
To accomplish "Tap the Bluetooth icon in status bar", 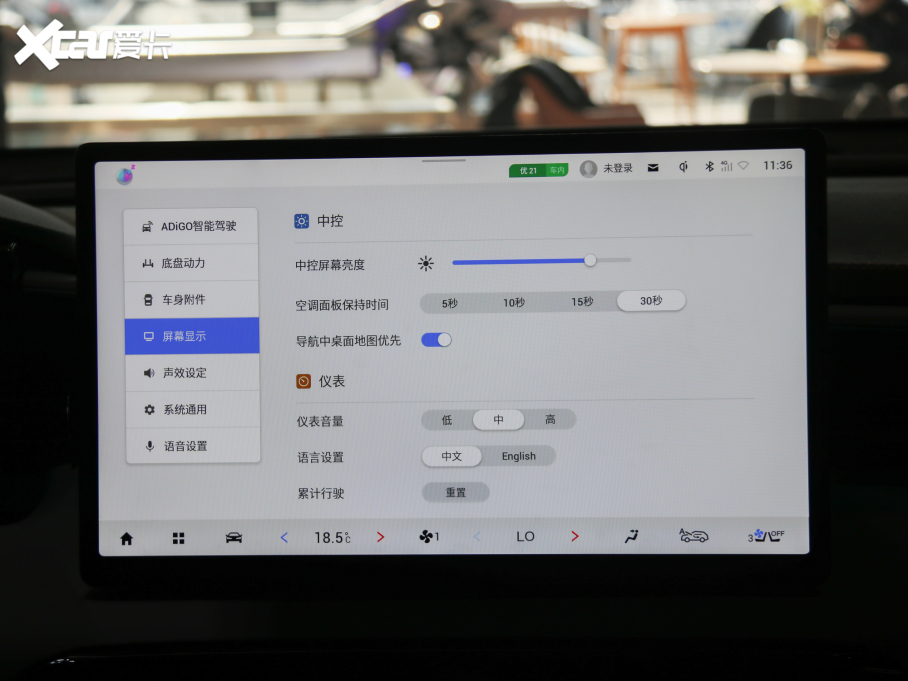I will click(710, 166).
